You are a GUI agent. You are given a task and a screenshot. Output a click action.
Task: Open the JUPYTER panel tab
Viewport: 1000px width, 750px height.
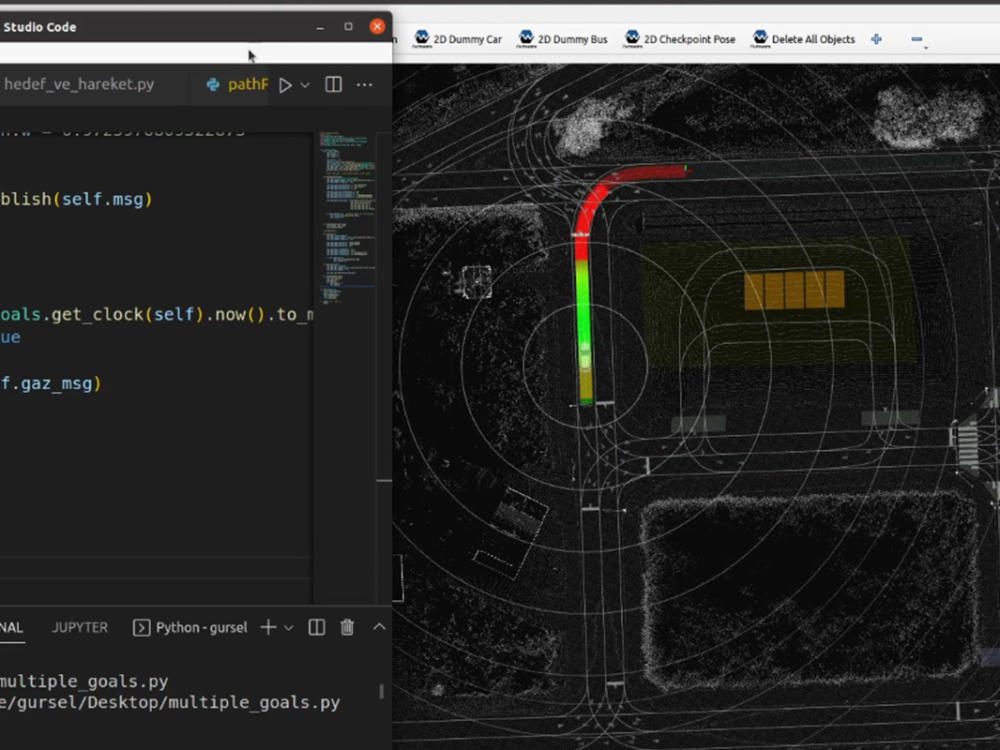coord(80,628)
